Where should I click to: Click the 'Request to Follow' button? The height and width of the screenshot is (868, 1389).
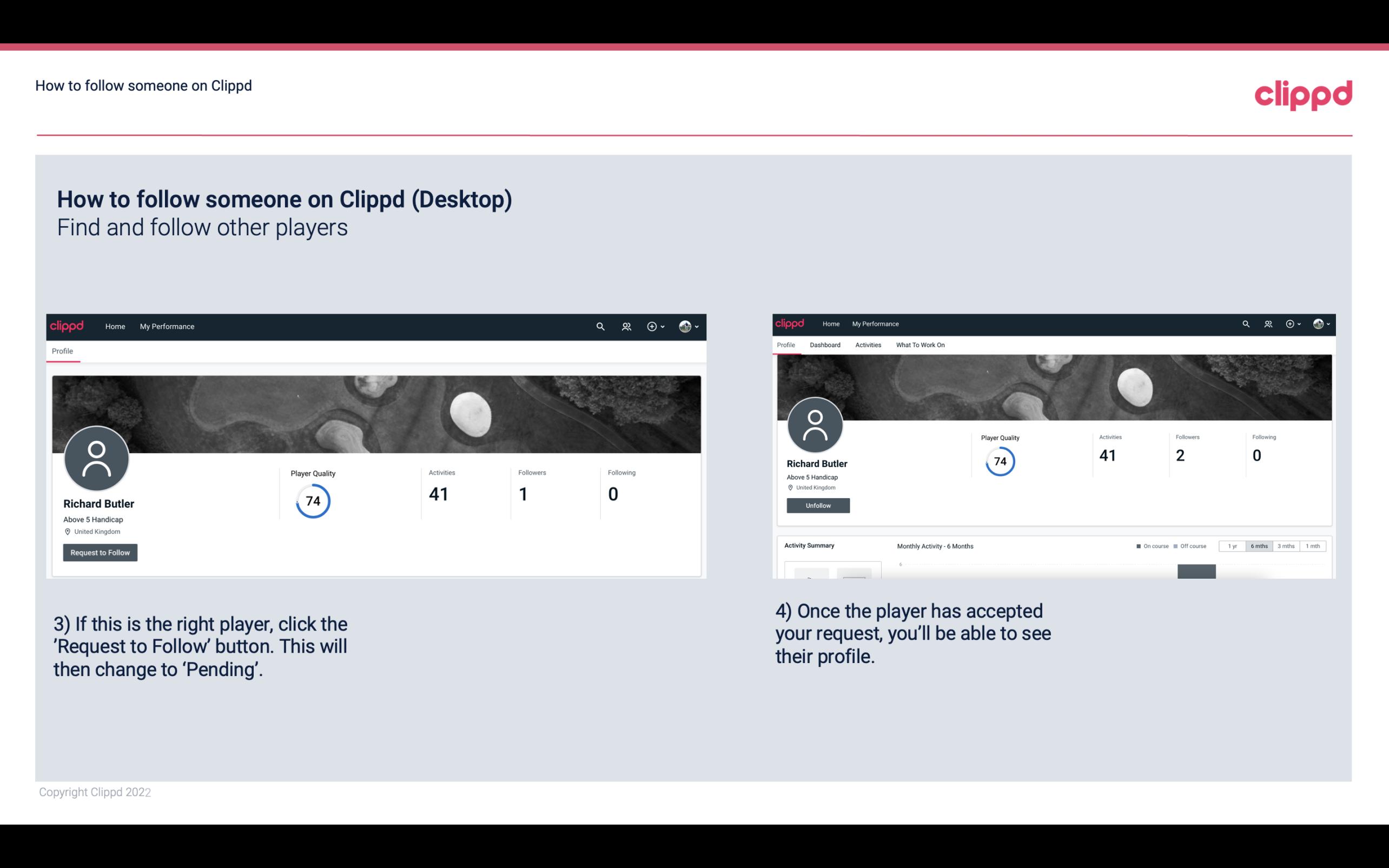[x=100, y=552]
